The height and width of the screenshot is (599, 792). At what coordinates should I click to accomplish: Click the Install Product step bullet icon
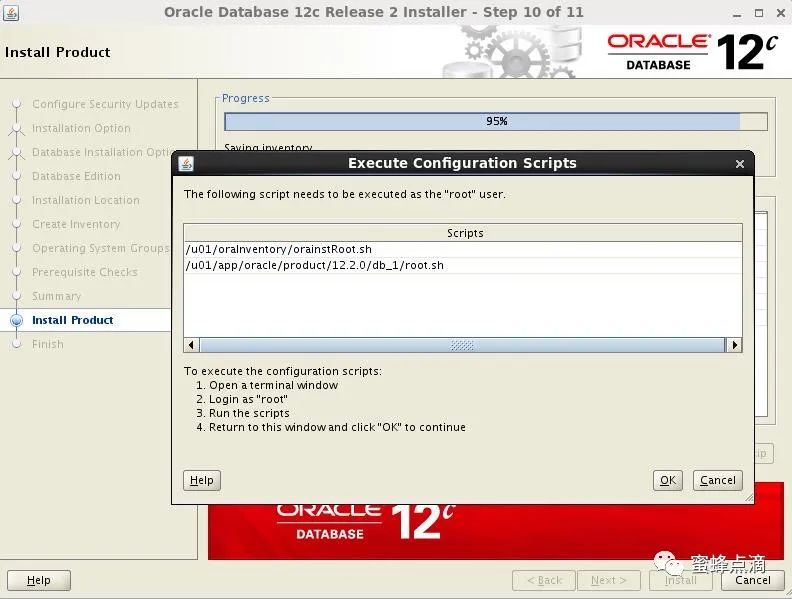click(17, 320)
